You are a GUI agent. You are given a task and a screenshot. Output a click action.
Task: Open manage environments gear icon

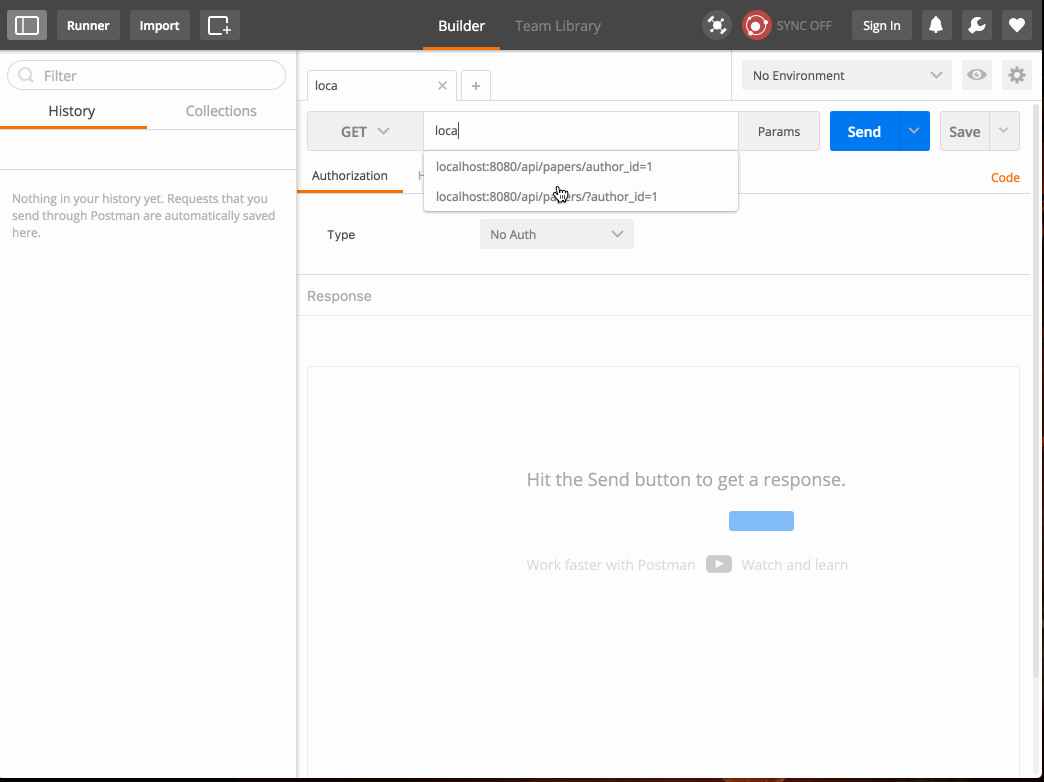[x=1017, y=75]
